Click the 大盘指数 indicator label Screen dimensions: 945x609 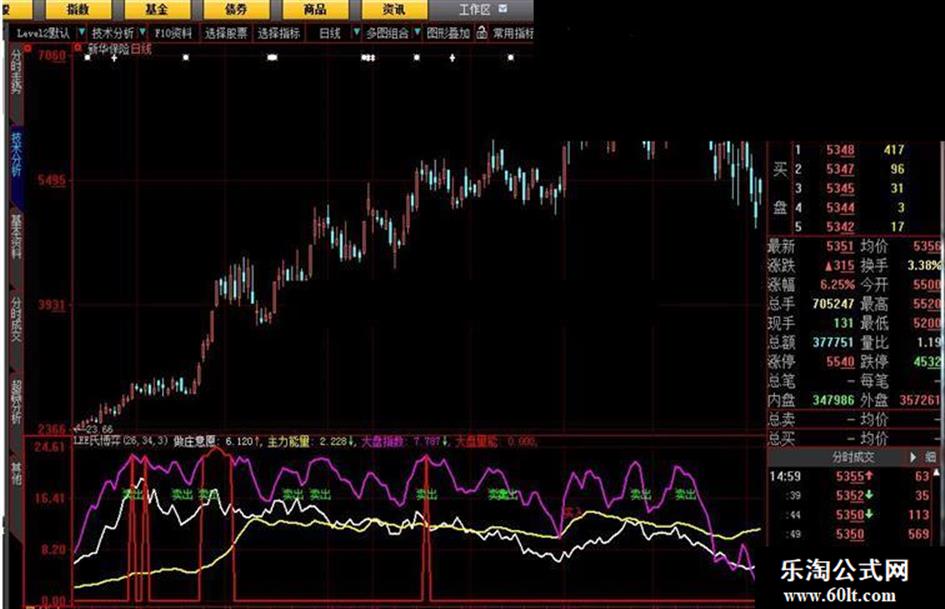[x=382, y=441]
